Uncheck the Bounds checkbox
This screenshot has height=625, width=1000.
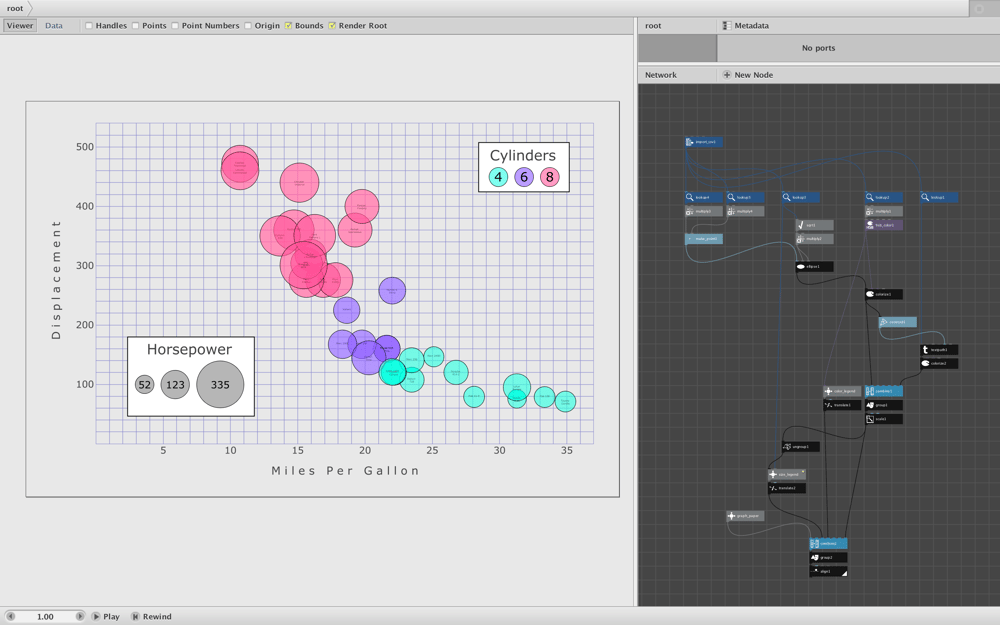pos(288,26)
